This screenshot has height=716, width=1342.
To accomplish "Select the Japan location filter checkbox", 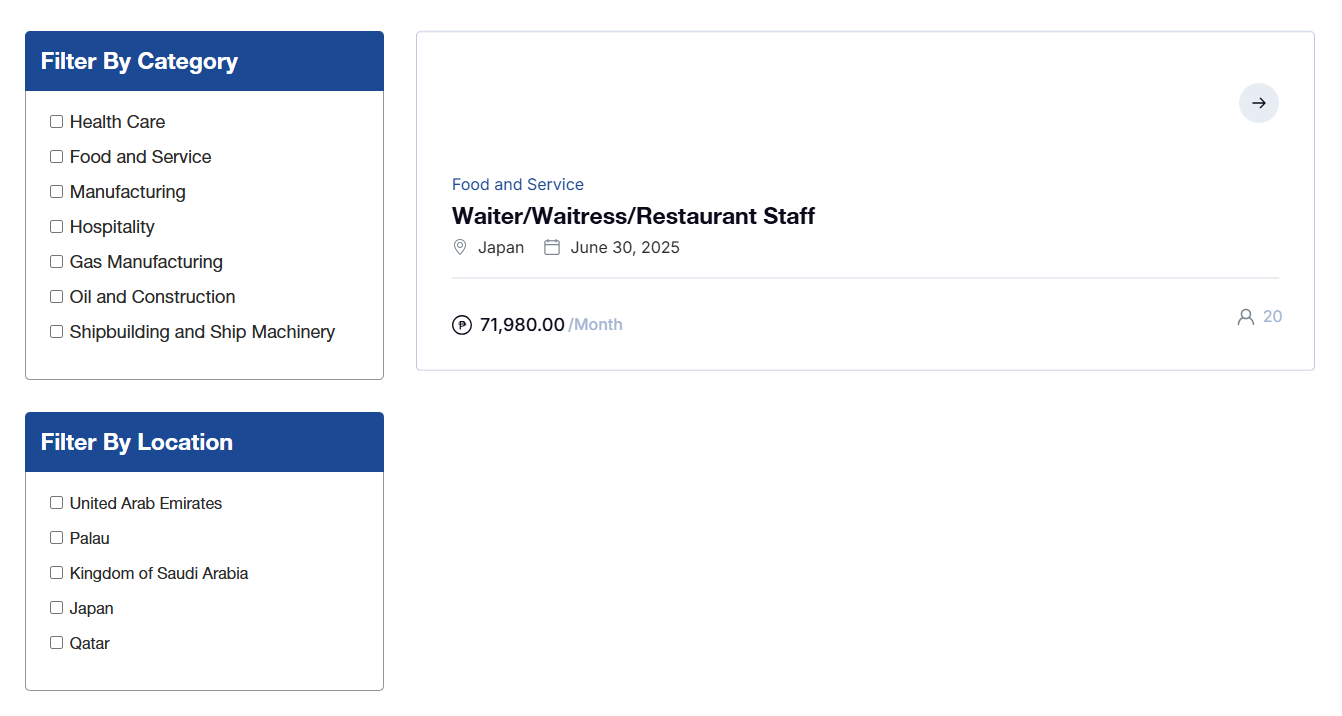I will 57,608.
